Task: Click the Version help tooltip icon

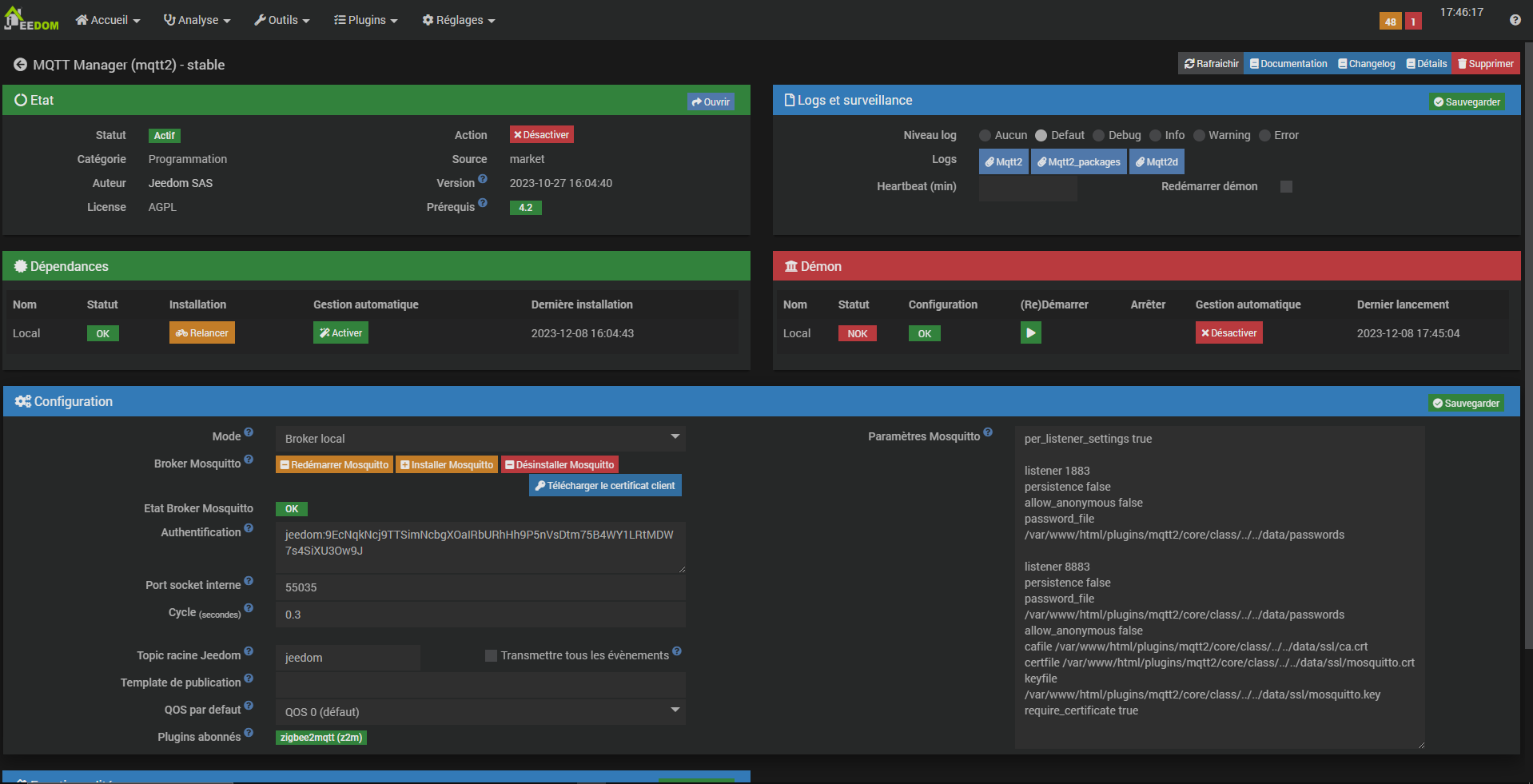Action: click(483, 179)
